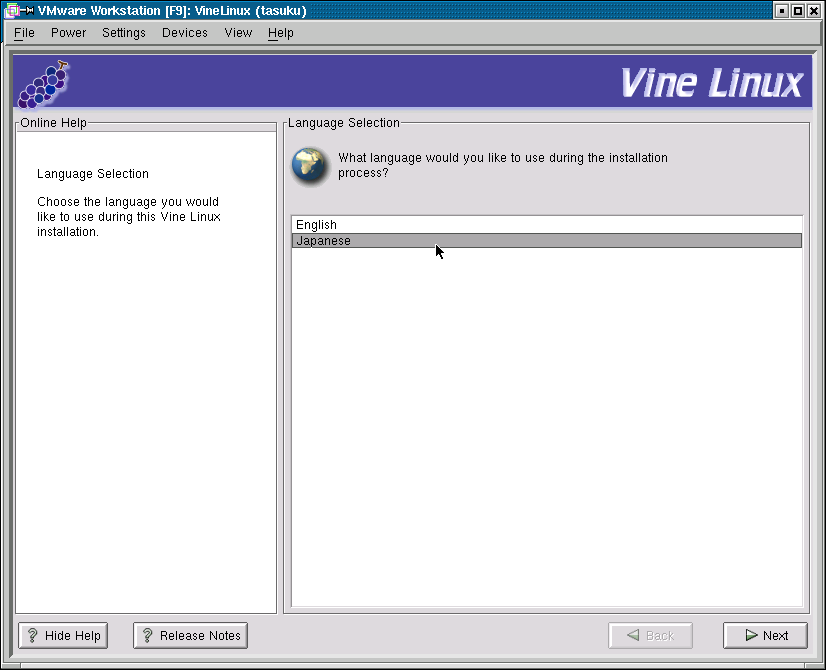826x670 pixels.
Task: Open the Help menu in menu bar
Action: (281, 33)
